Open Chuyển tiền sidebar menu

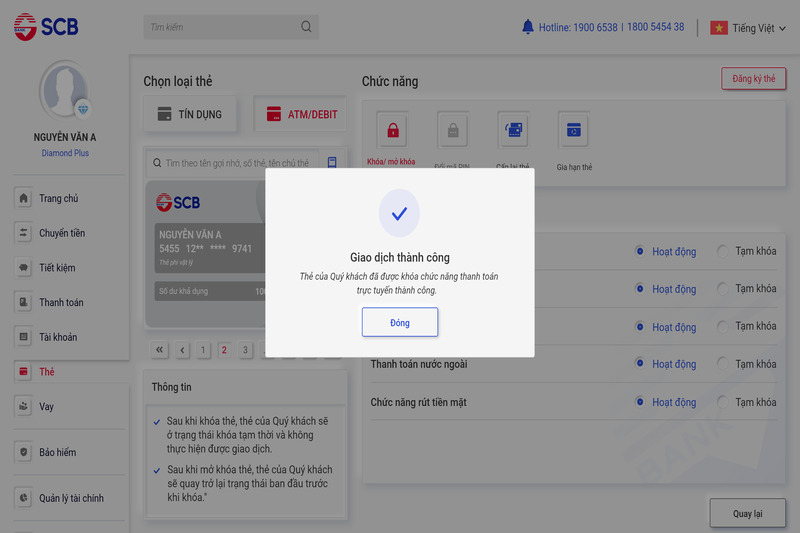(62, 233)
